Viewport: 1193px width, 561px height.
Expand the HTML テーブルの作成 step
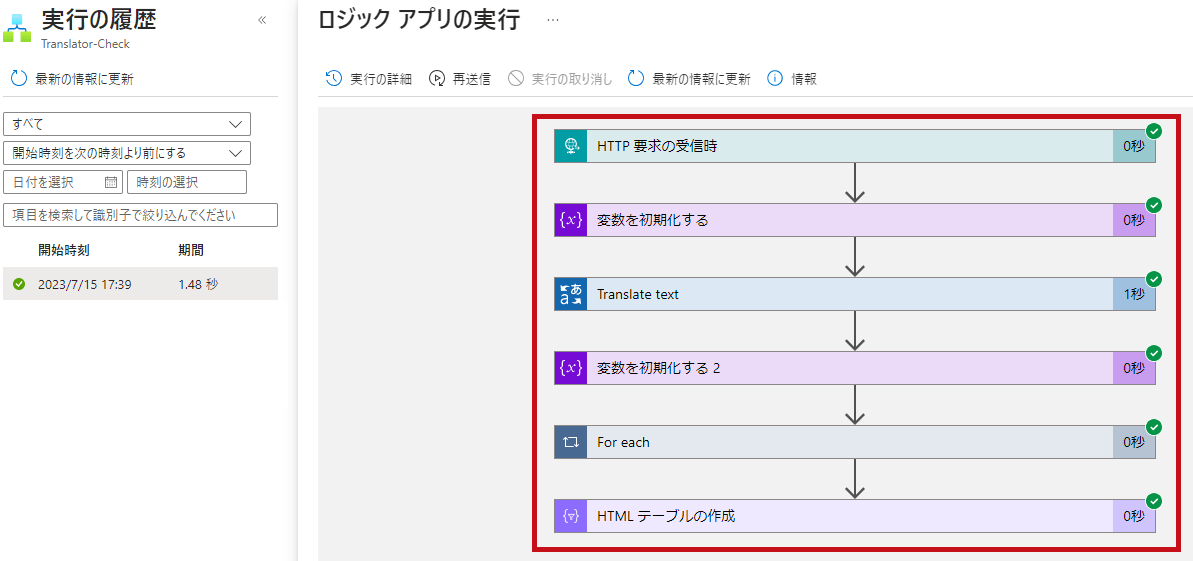[854, 516]
